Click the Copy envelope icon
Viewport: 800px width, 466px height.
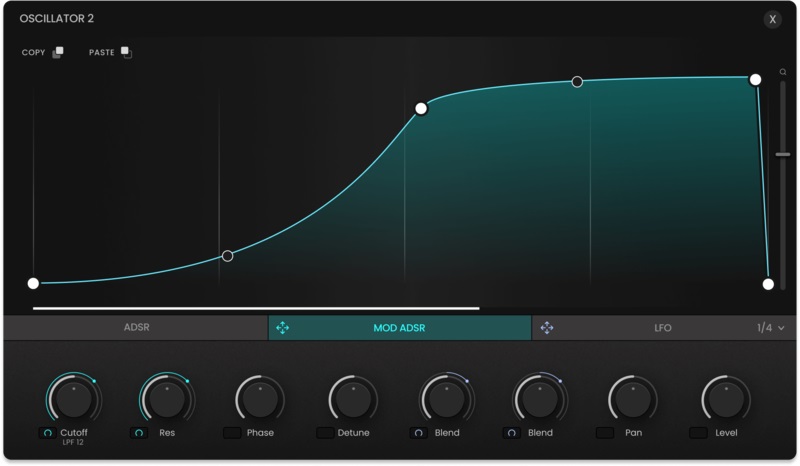point(58,53)
